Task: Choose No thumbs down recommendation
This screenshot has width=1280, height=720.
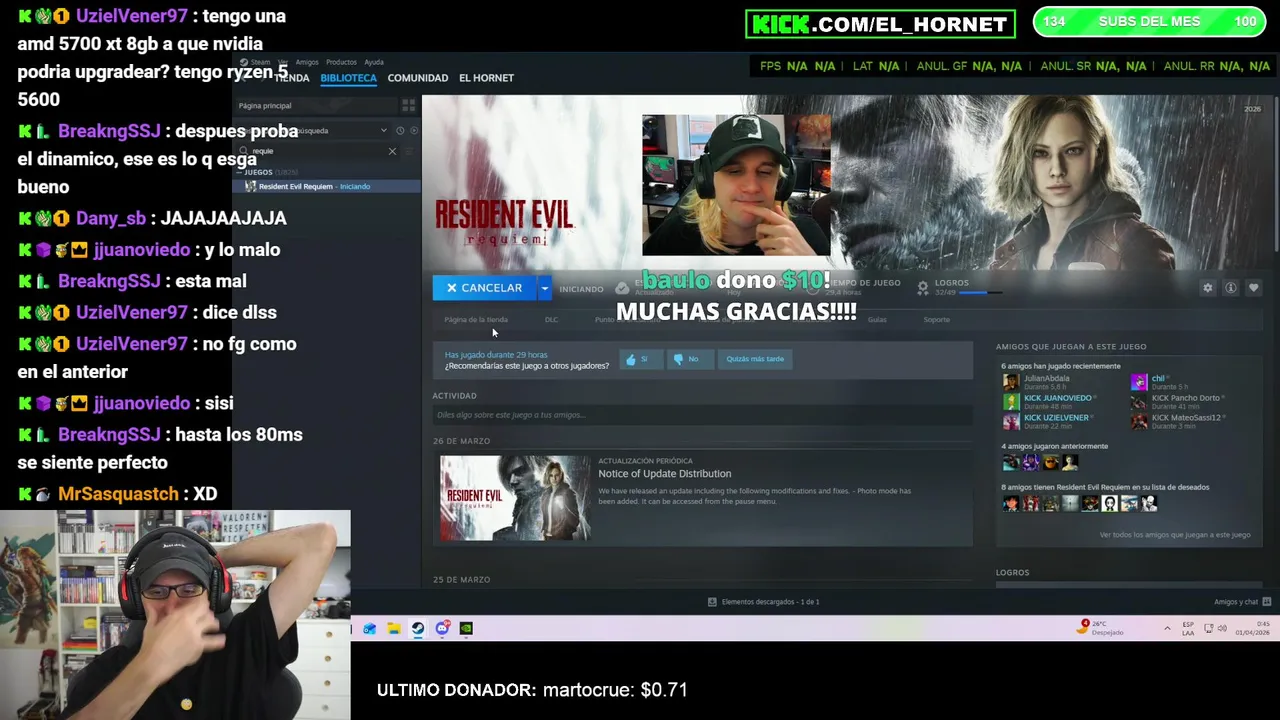Action: tap(690, 359)
